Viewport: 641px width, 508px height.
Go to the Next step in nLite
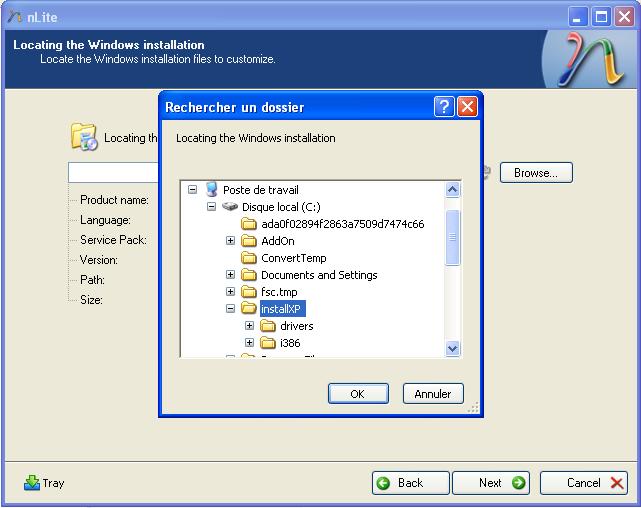pyautogui.click(x=491, y=483)
